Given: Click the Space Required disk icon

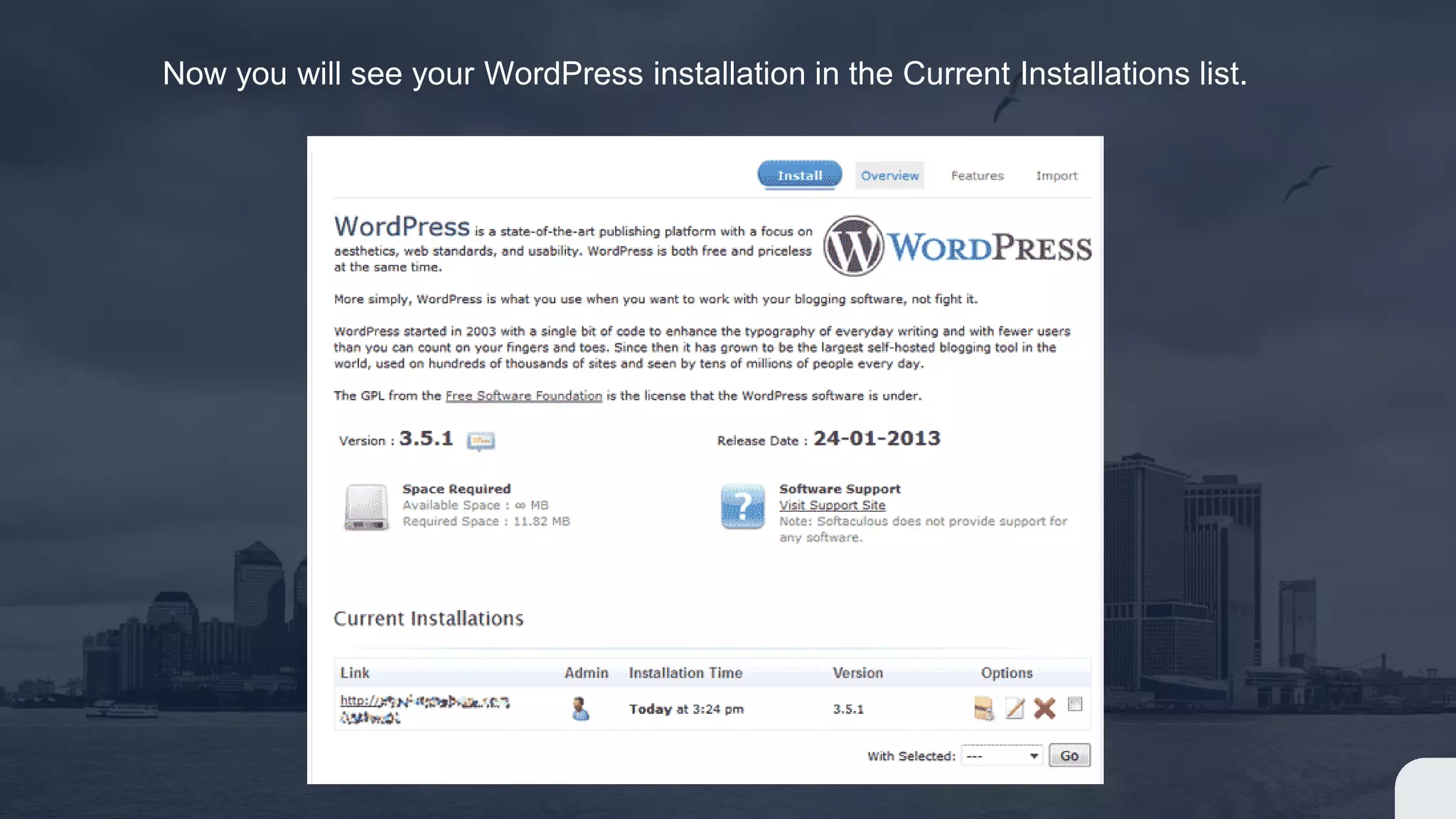Looking at the screenshot, I should click(x=366, y=507).
